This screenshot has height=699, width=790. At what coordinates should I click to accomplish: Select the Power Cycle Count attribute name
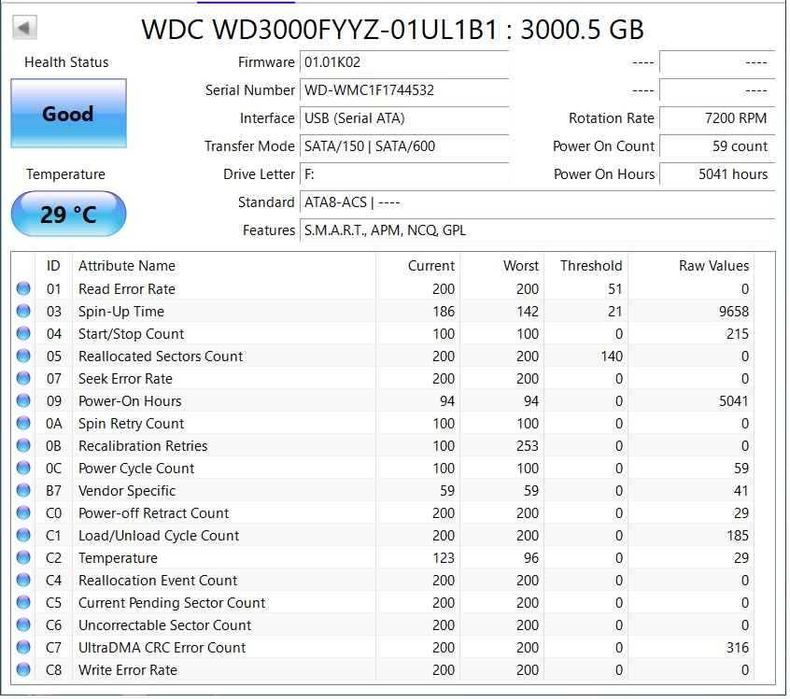point(136,468)
